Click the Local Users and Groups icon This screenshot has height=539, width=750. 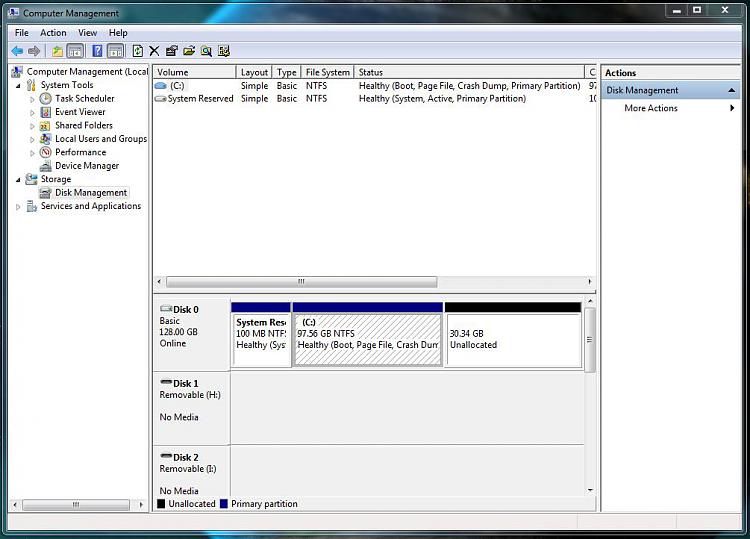click(x=45, y=139)
